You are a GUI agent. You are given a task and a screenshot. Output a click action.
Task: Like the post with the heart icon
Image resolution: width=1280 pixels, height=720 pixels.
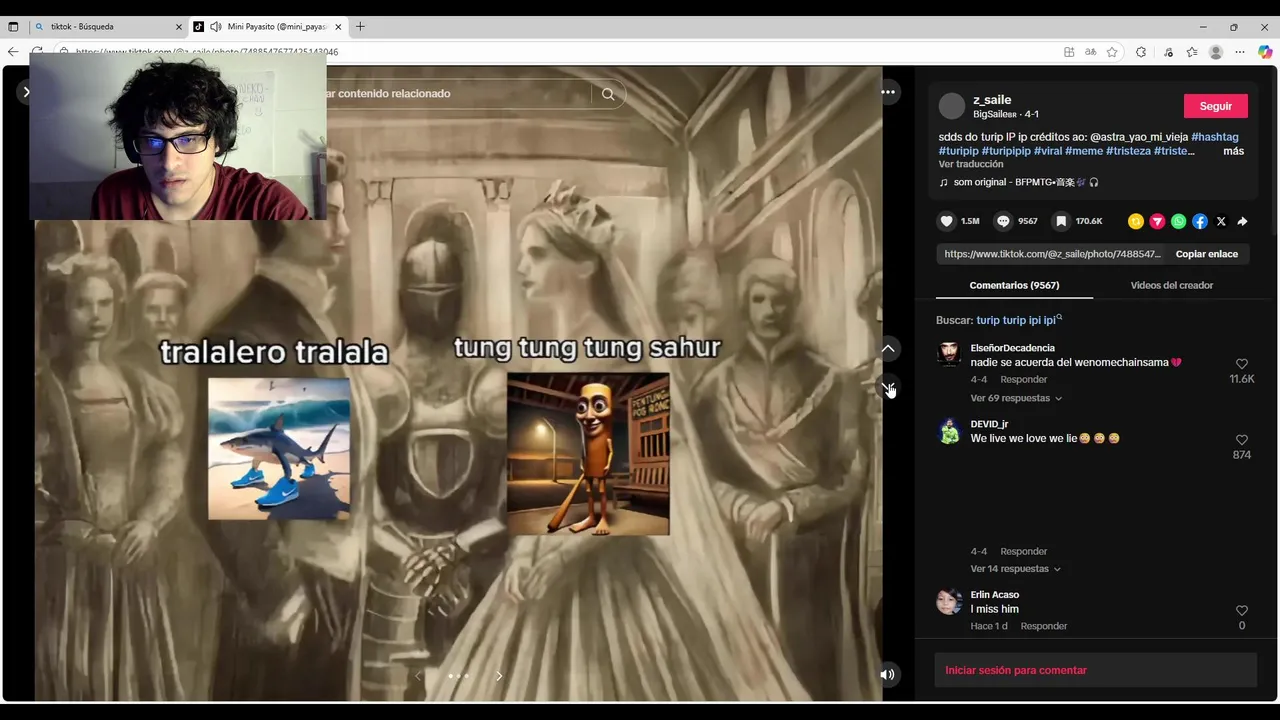coord(946,221)
